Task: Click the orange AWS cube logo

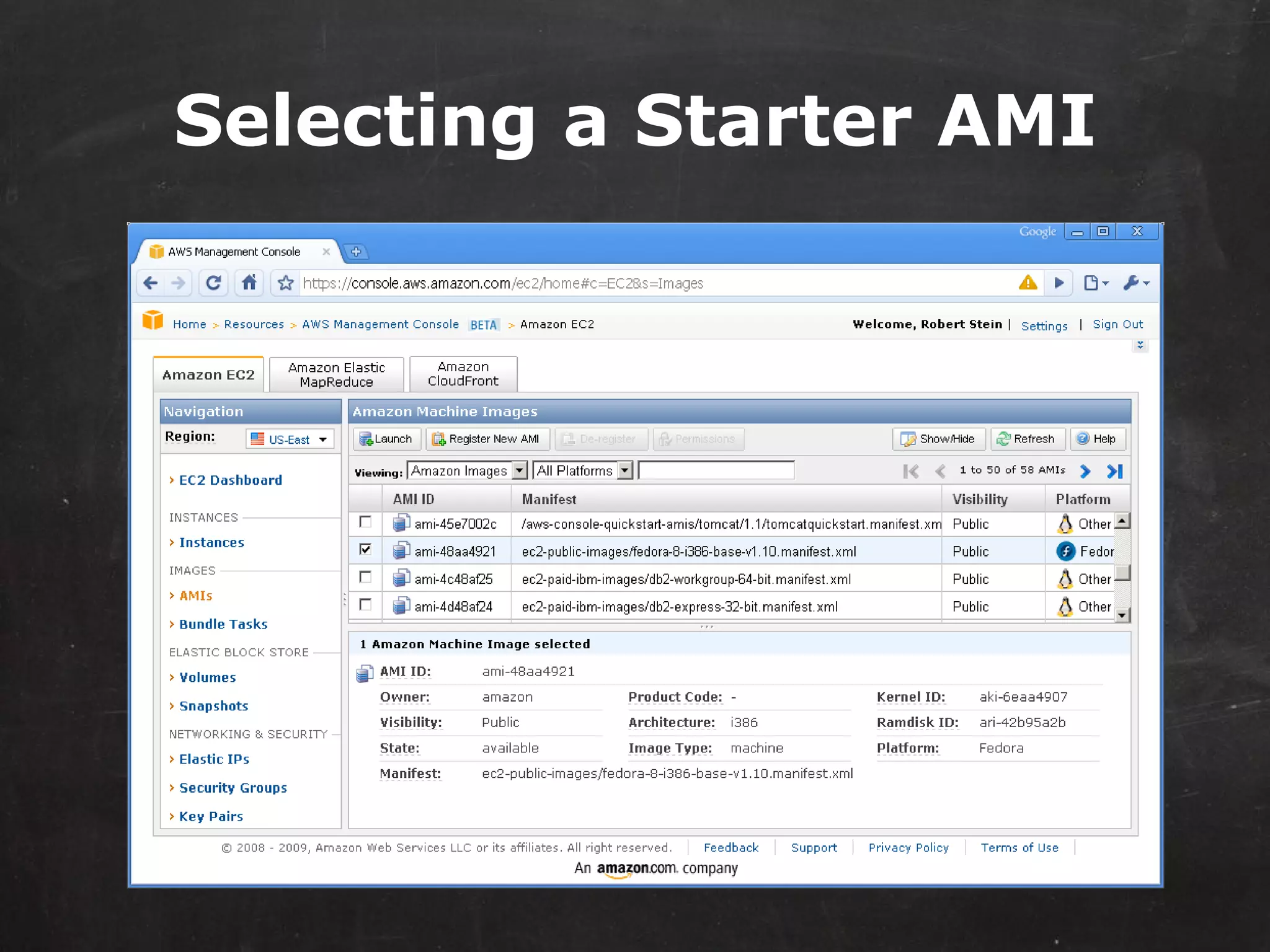Action: pos(153,320)
